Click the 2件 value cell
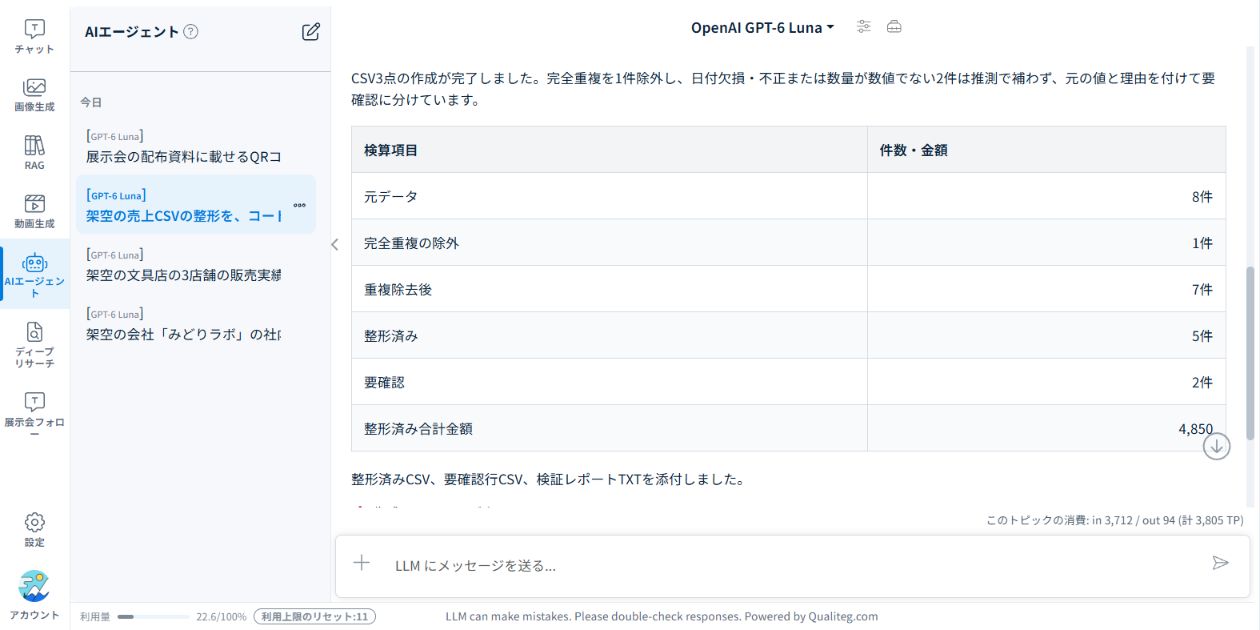The width and height of the screenshot is (1260, 630). (1046, 382)
